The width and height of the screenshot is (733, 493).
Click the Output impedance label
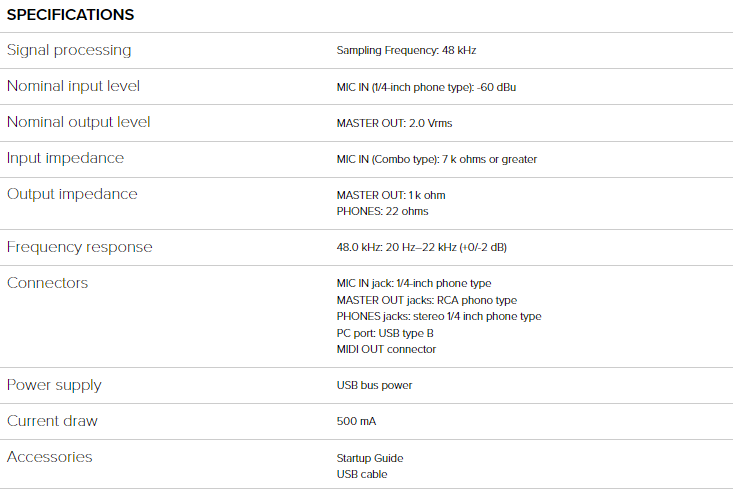tap(72, 194)
